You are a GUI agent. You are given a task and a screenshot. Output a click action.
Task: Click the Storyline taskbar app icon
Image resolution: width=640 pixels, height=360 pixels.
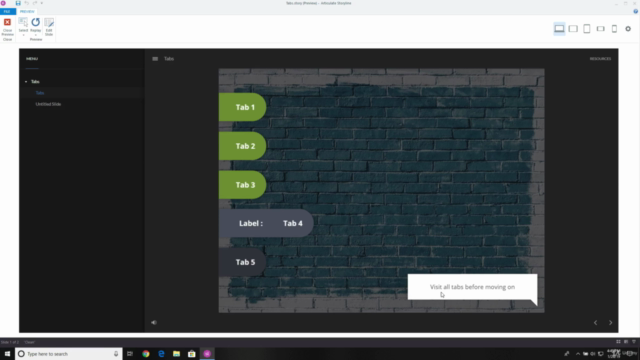[x=207, y=354]
